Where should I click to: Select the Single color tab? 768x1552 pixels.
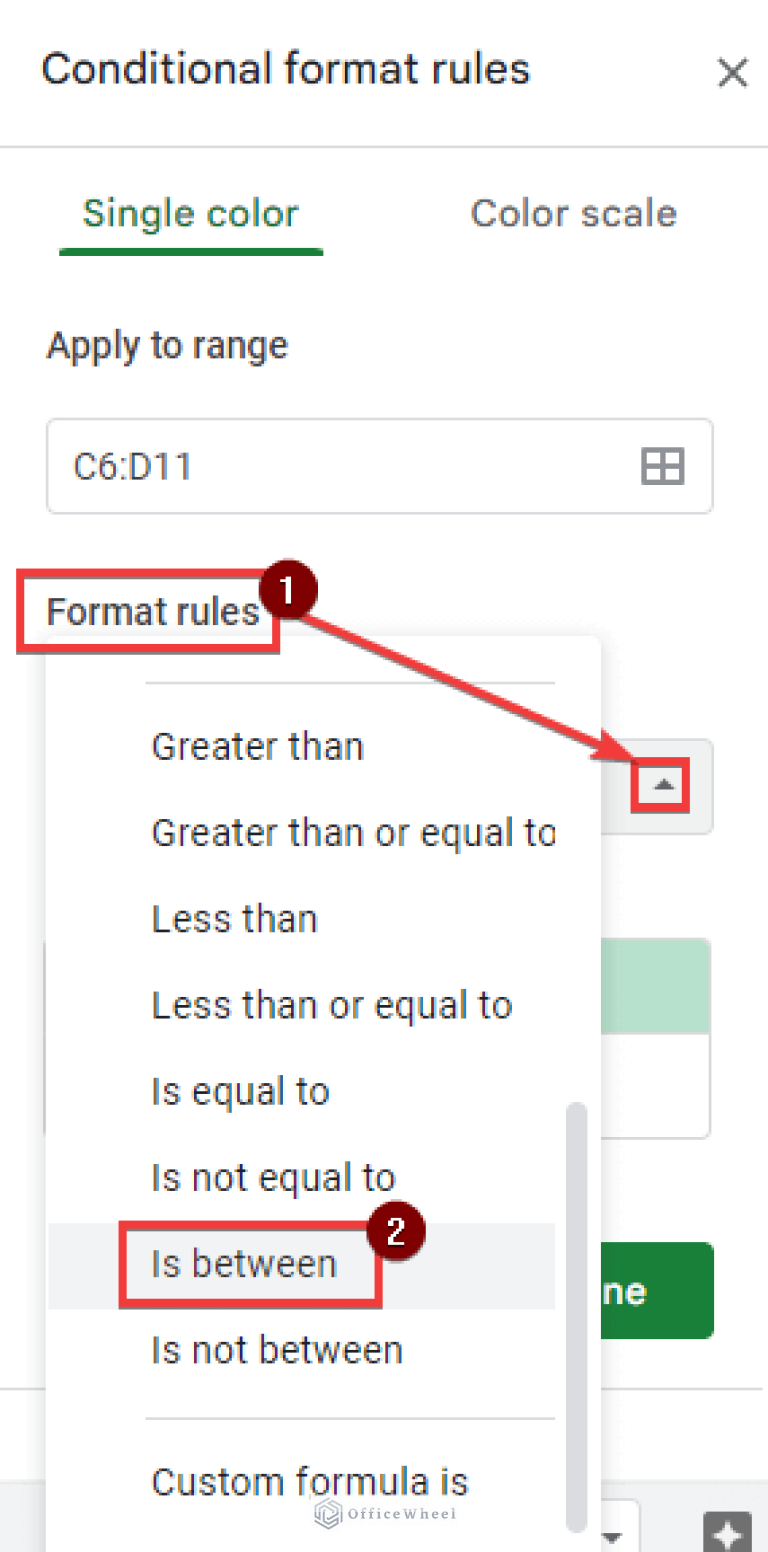(190, 213)
